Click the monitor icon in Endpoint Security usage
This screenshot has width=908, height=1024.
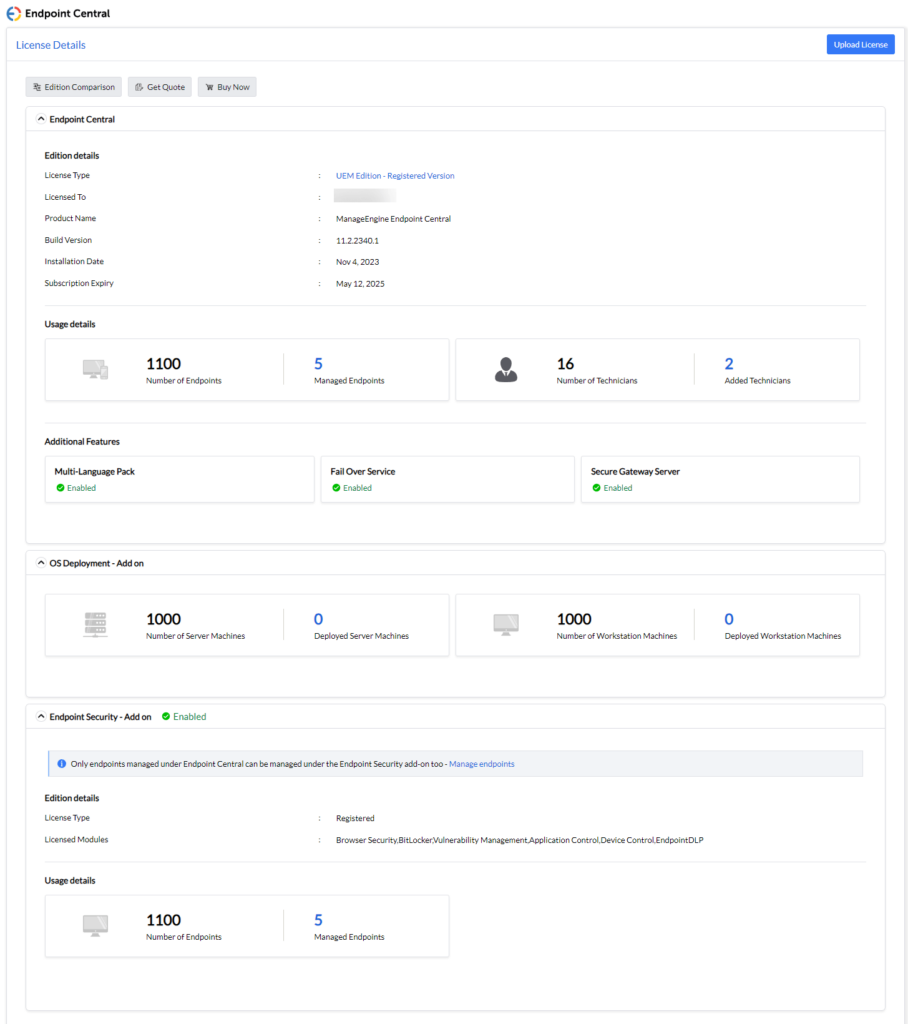pyautogui.click(x=95, y=925)
